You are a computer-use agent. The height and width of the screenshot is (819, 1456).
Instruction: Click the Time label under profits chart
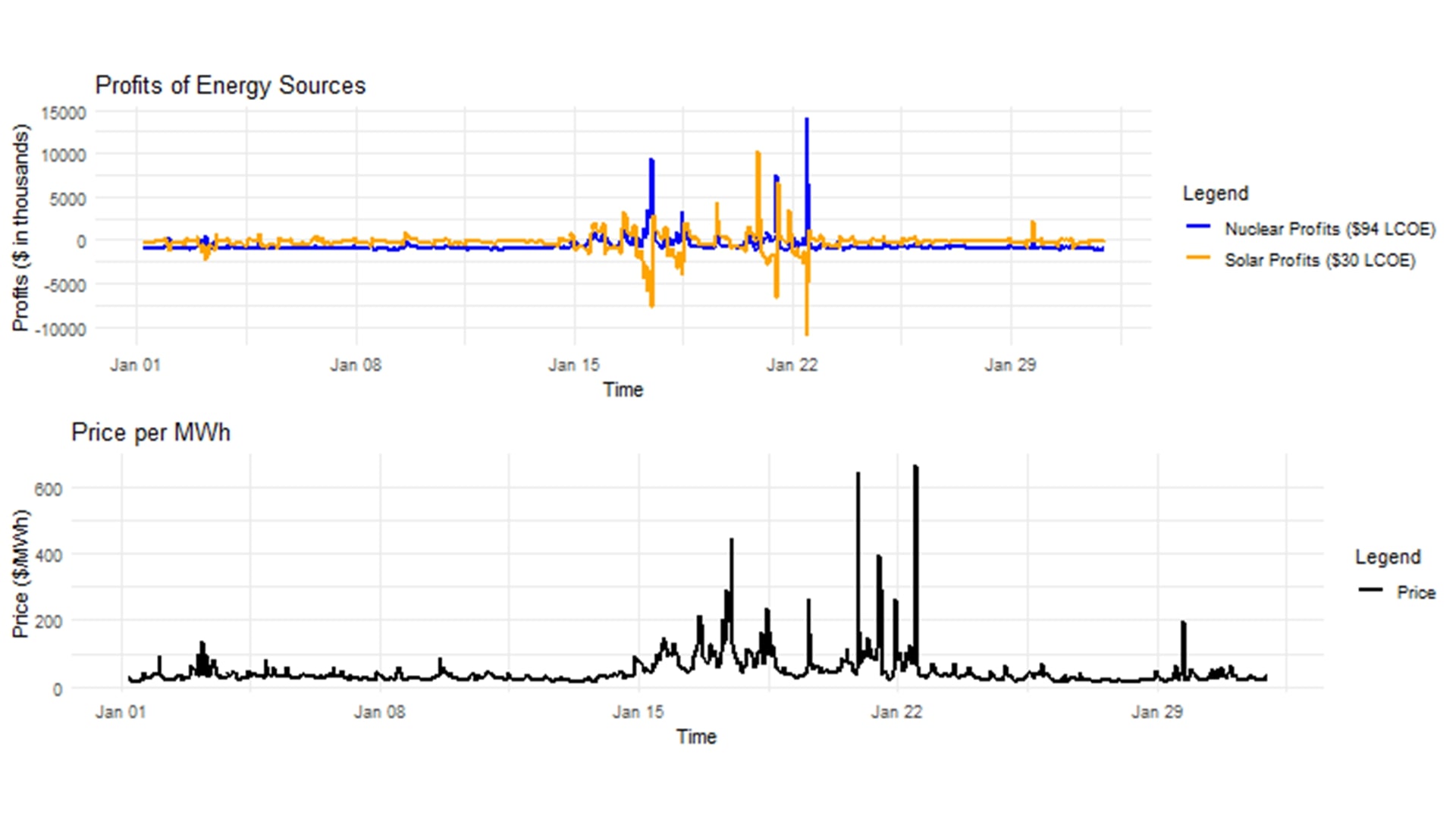point(623,390)
